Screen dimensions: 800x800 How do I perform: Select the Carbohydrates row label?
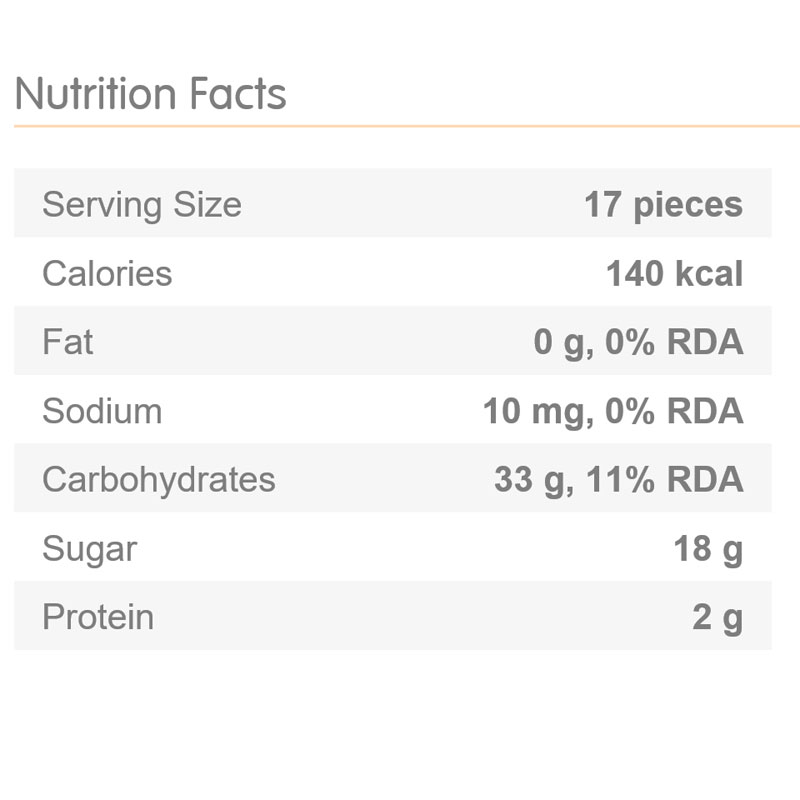tap(158, 479)
